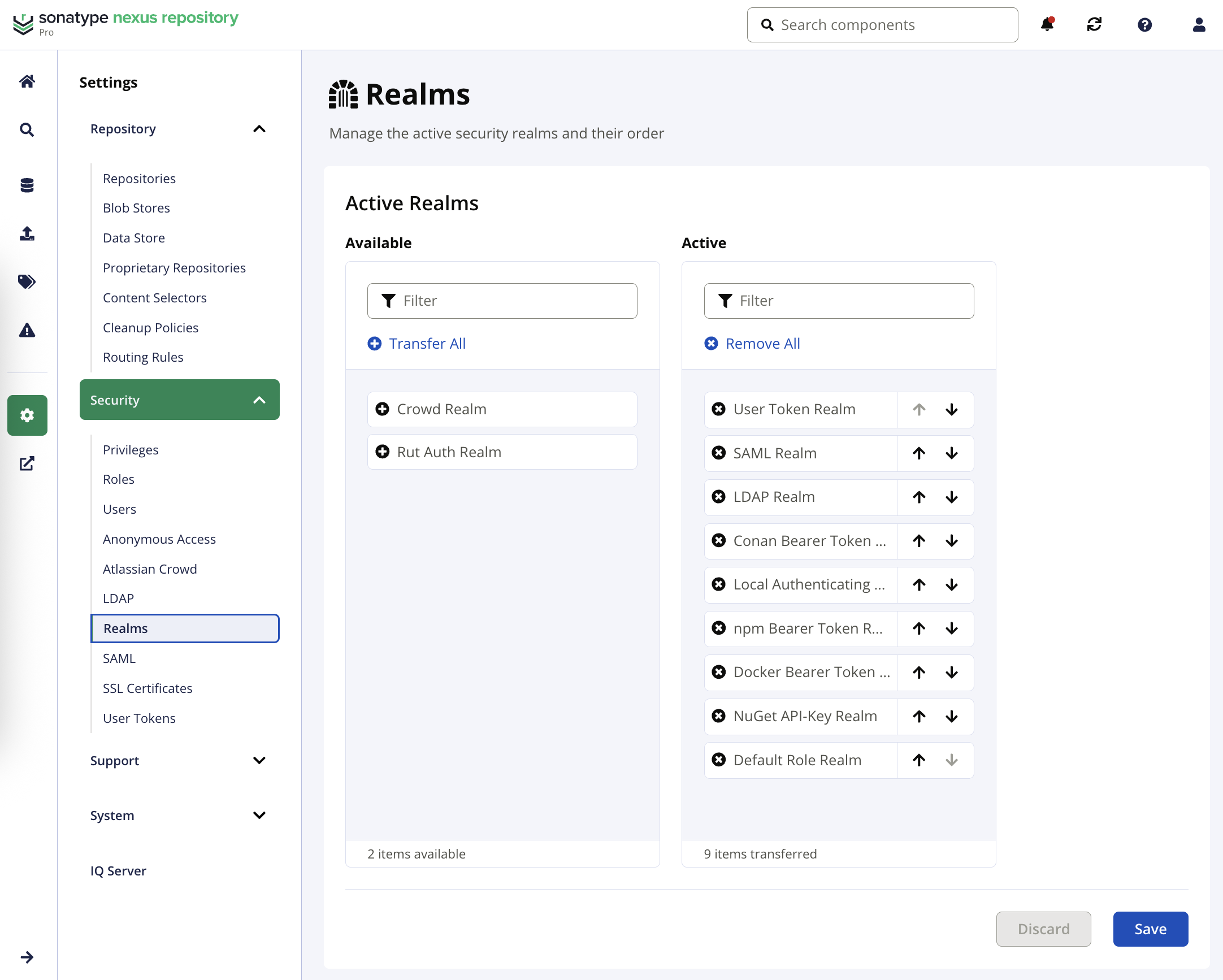Focus the Available realms Filter field
The width and height of the screenshot is (1223, 980).
tap(502, 301)
